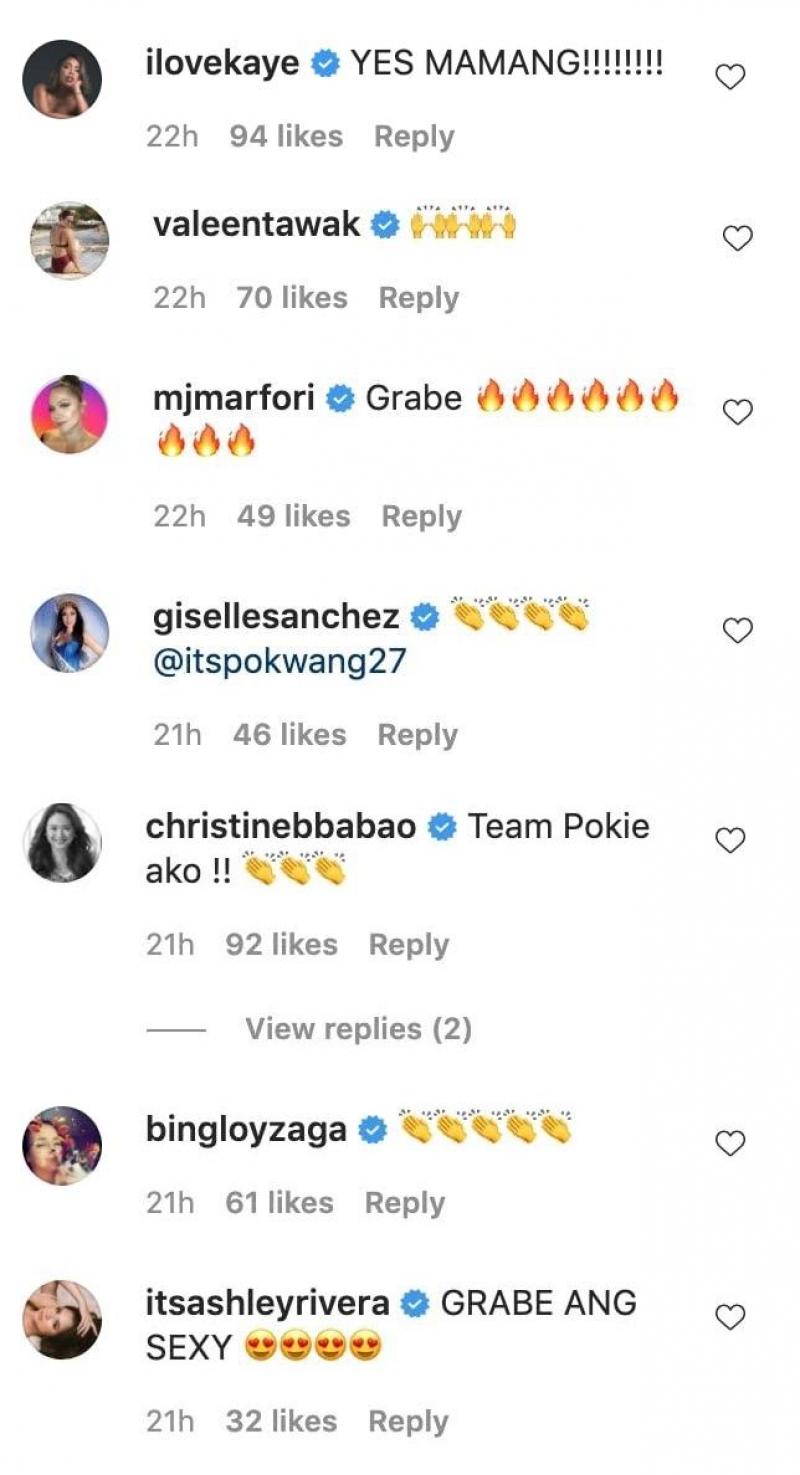View the 92 likes on christinebbabao's comment
Image resolution: width=800 pixels, height=1475 pixels.
[x=281, y=945]
